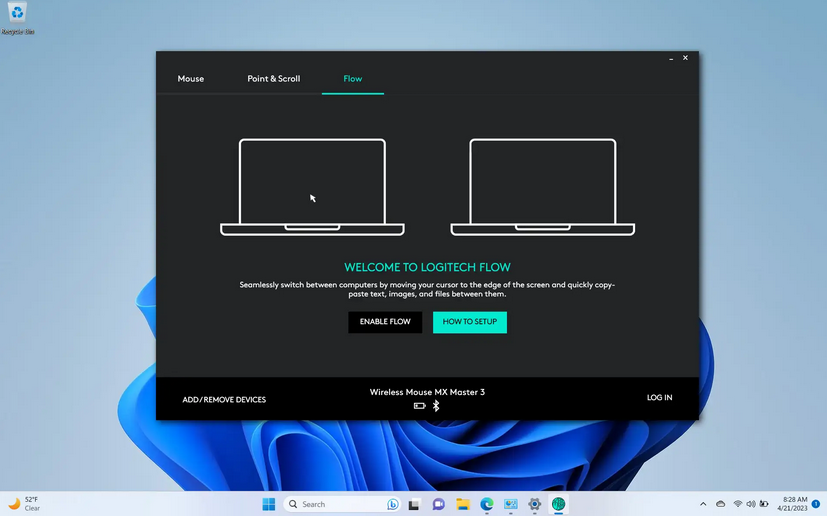Open File Explorer from the taskbar
The height and width of the screenshot is (516, 827).
[463, 504]
